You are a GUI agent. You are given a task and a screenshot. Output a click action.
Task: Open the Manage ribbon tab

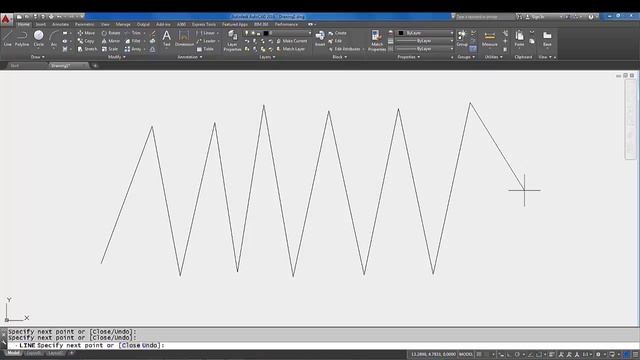point(123,24)
